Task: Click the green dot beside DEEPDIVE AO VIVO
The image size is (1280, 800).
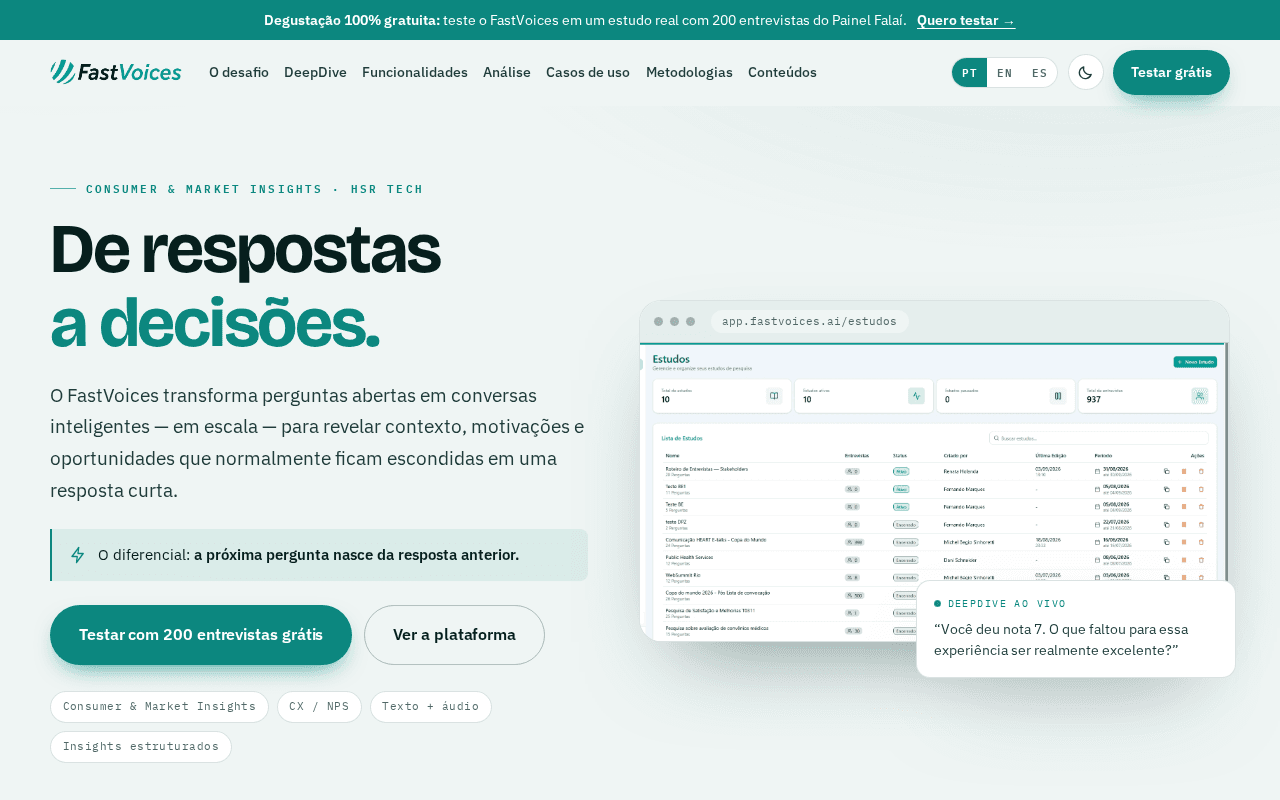Action: pos(938,604)
